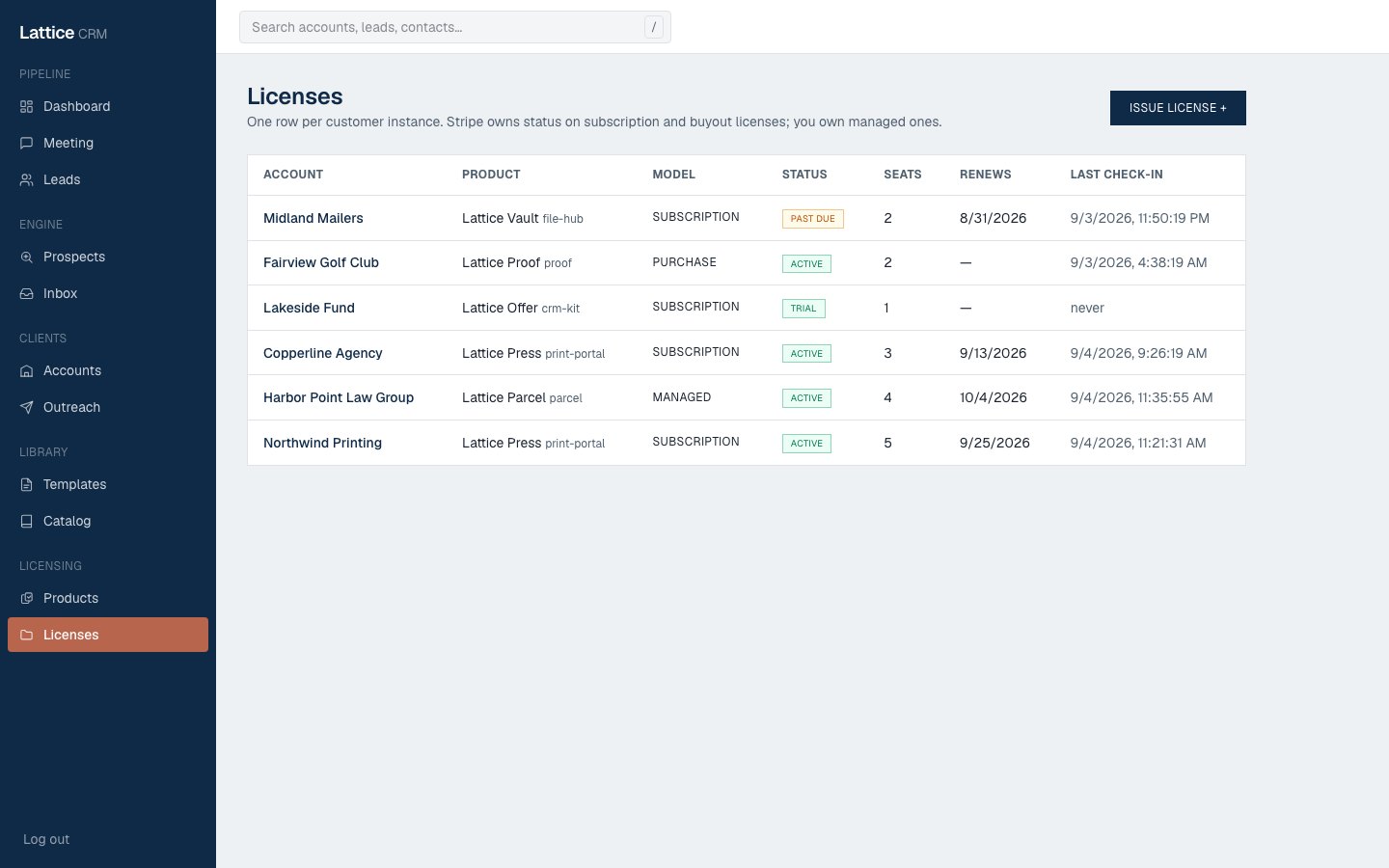Open the Dashboard page
The width and height of the screenshot is (1389, 868).
coord(108,106)
